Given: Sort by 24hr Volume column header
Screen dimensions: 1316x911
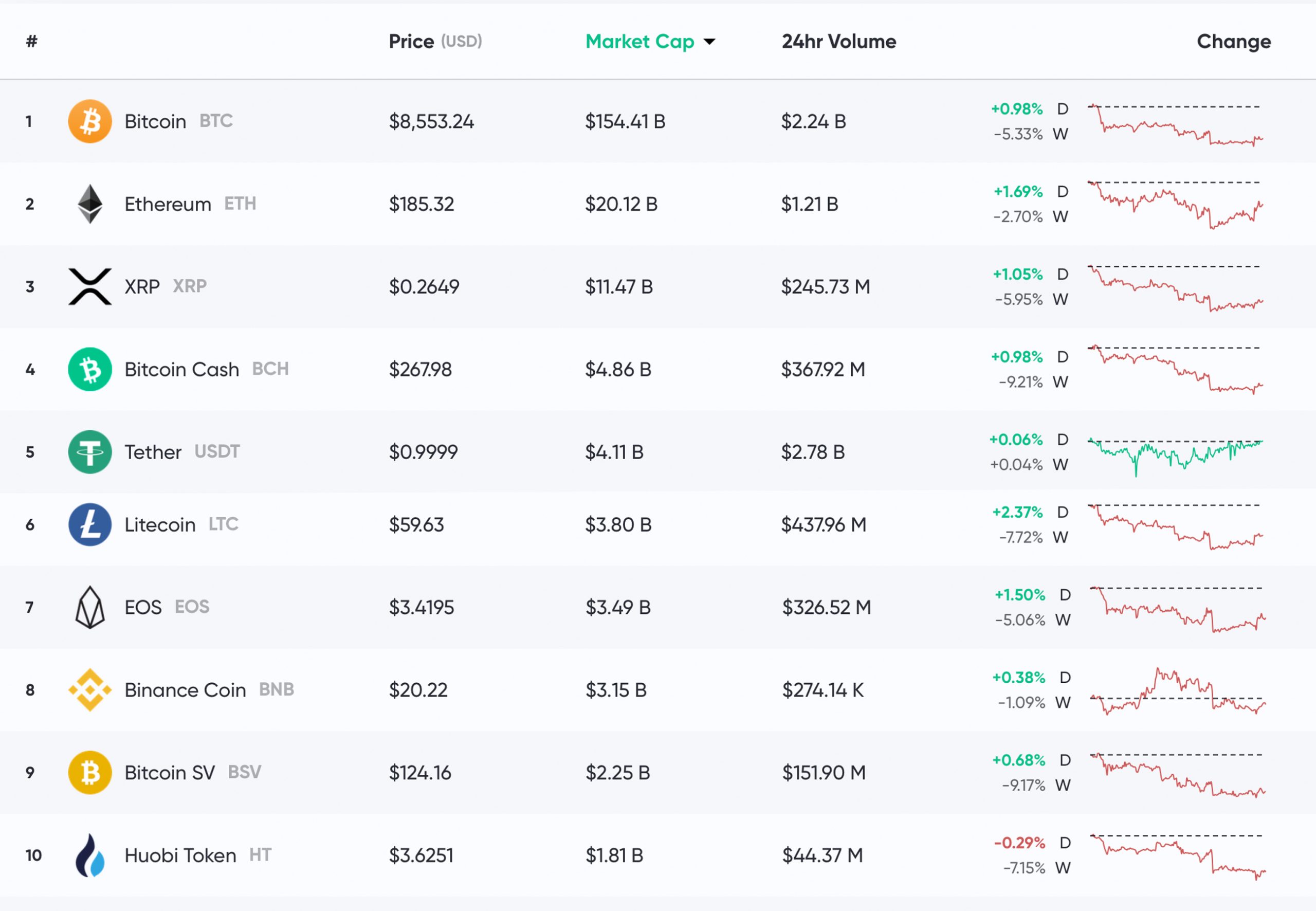Looking at the screenshot, I should [838, 41].
